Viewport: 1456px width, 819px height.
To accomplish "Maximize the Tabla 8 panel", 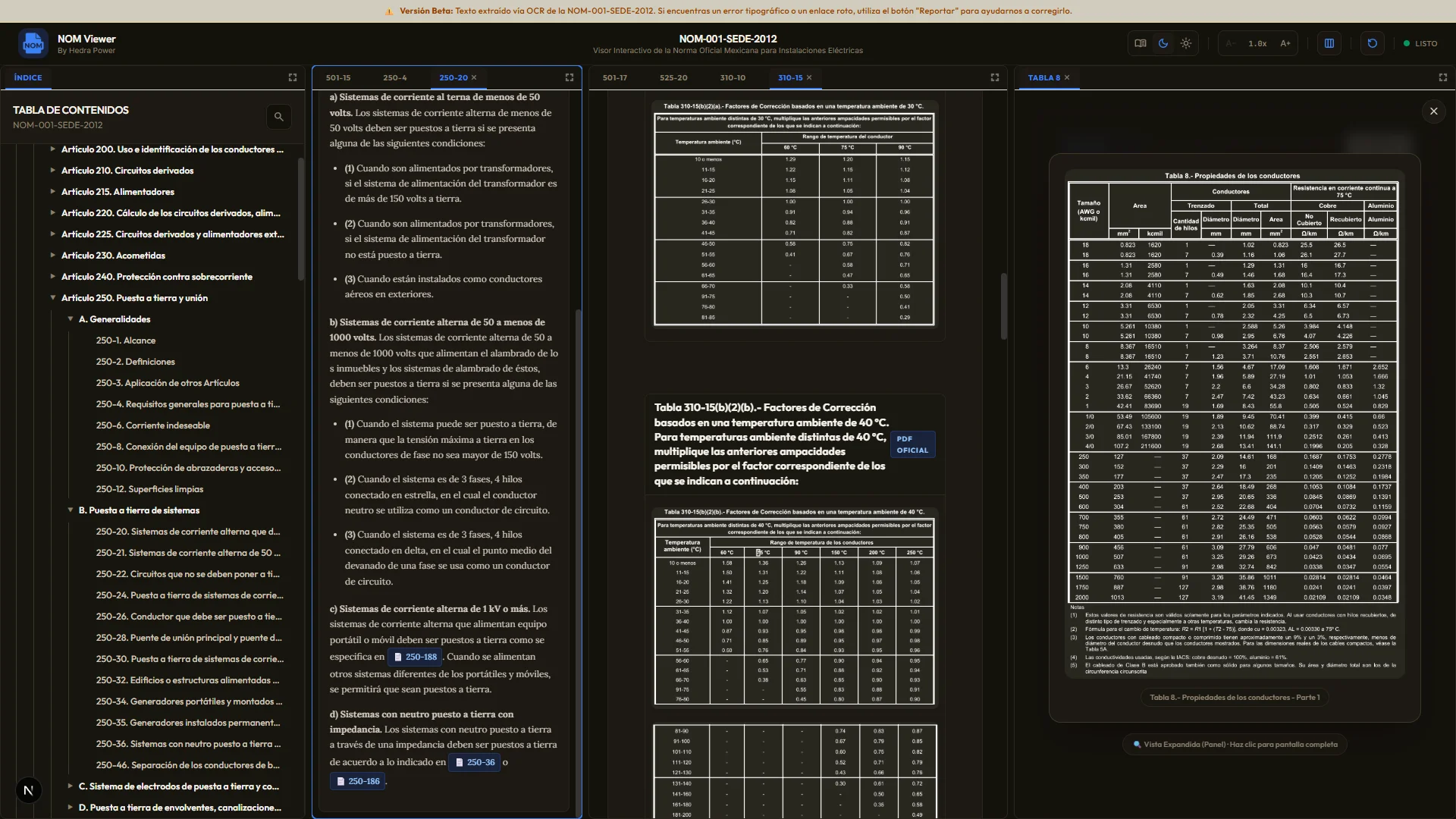I will (1443, 77).
